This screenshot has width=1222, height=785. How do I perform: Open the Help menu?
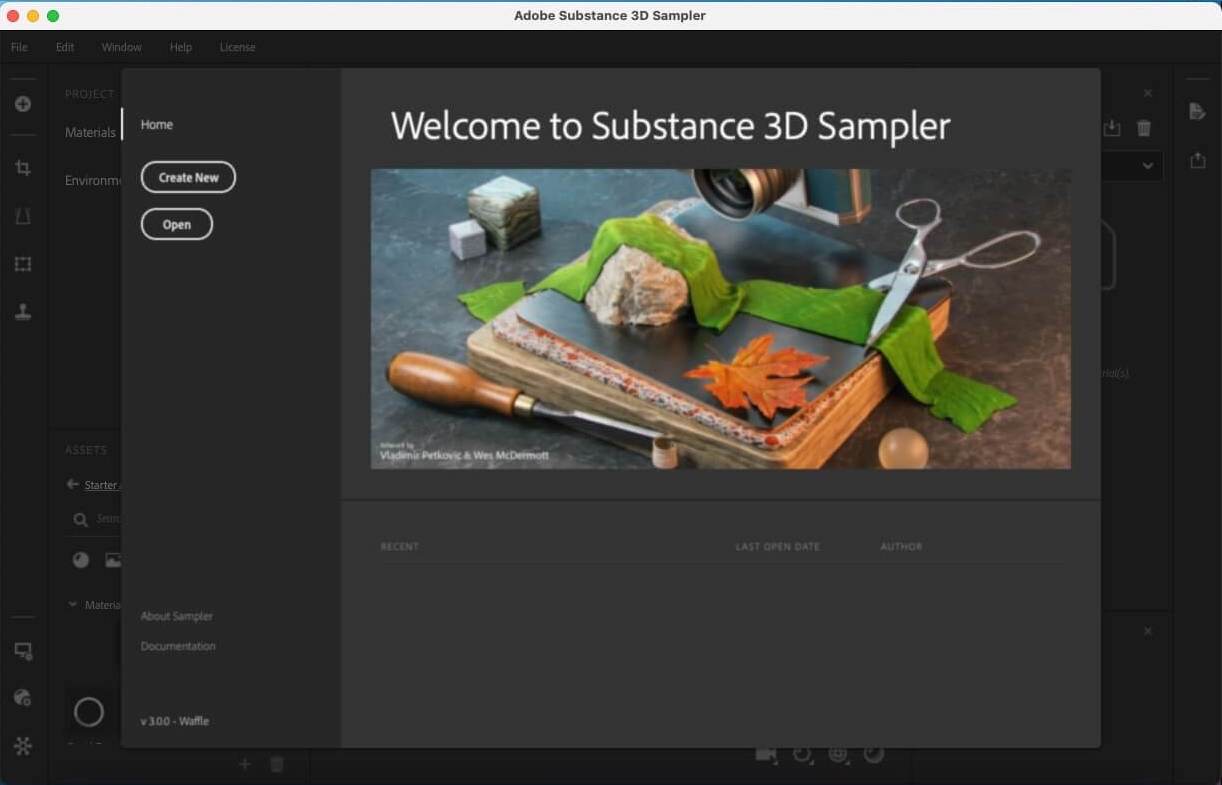click(x=181, y=47)
